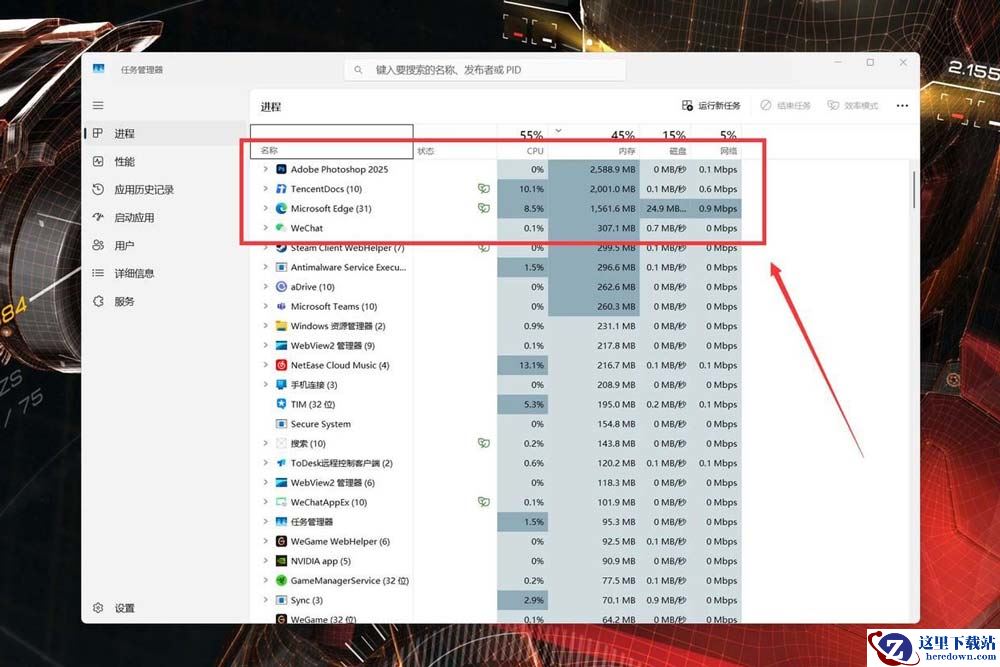Expand the Microsoft Teams (10) group

pos(265,306)
